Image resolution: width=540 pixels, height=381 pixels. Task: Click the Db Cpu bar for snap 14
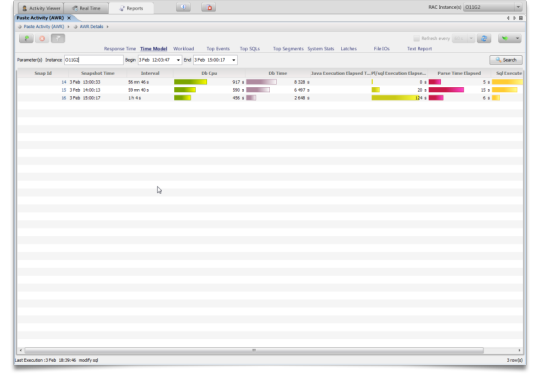click(190, 82)
